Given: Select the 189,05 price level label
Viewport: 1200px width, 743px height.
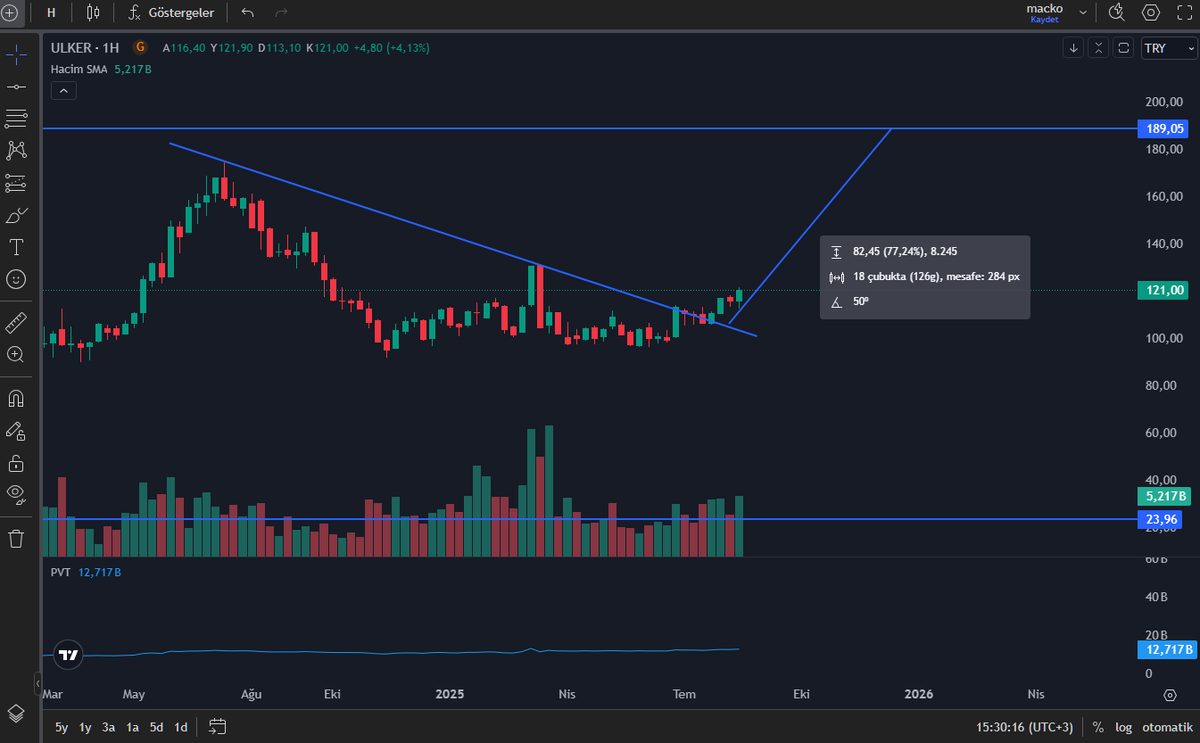Looking at the screenshot, I should click(x=1163, y=128).
